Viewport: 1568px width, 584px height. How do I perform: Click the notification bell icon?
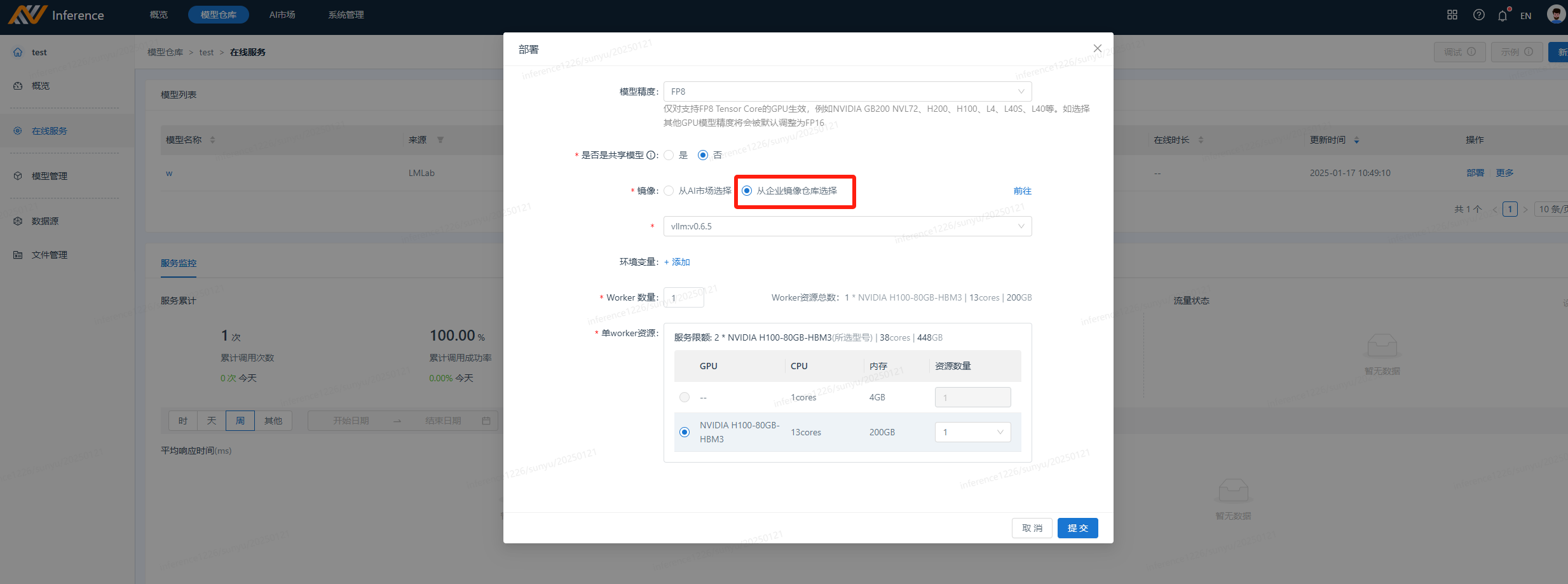point(1502,16)
